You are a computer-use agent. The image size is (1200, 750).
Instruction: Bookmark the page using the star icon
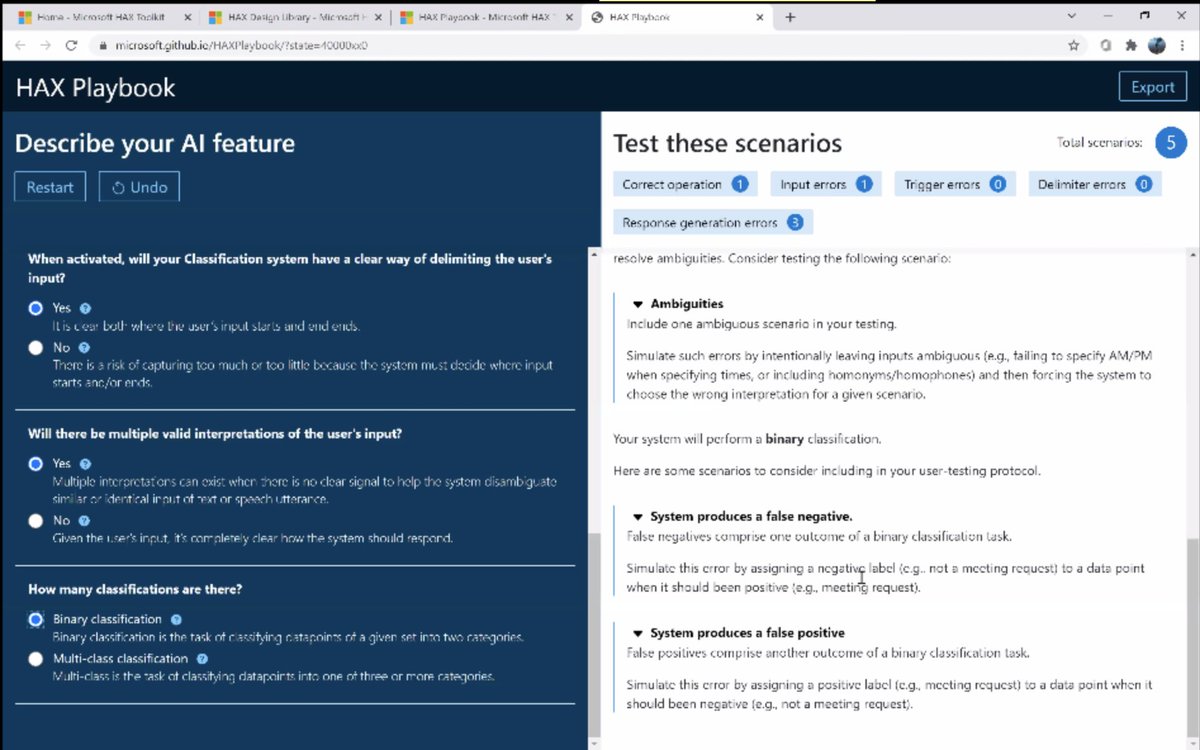point(1075,45)
